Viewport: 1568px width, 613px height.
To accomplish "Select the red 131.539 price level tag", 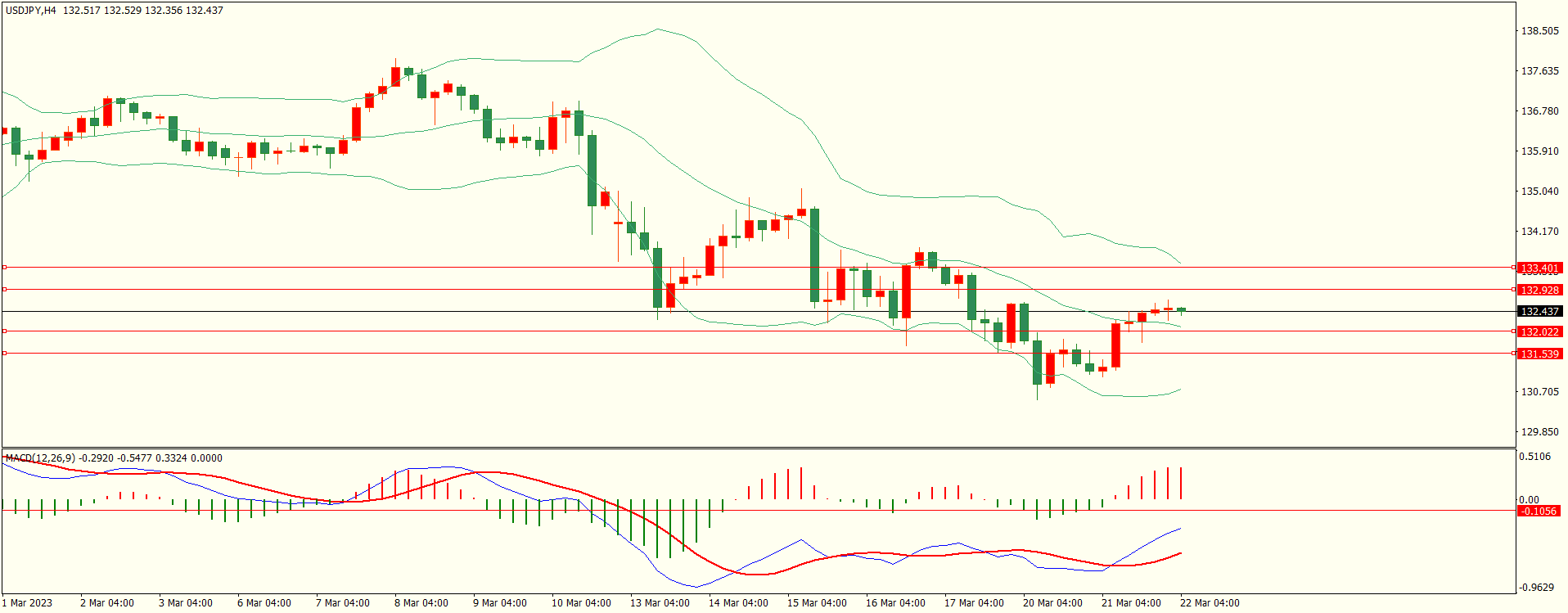I will pos(1539,354).
